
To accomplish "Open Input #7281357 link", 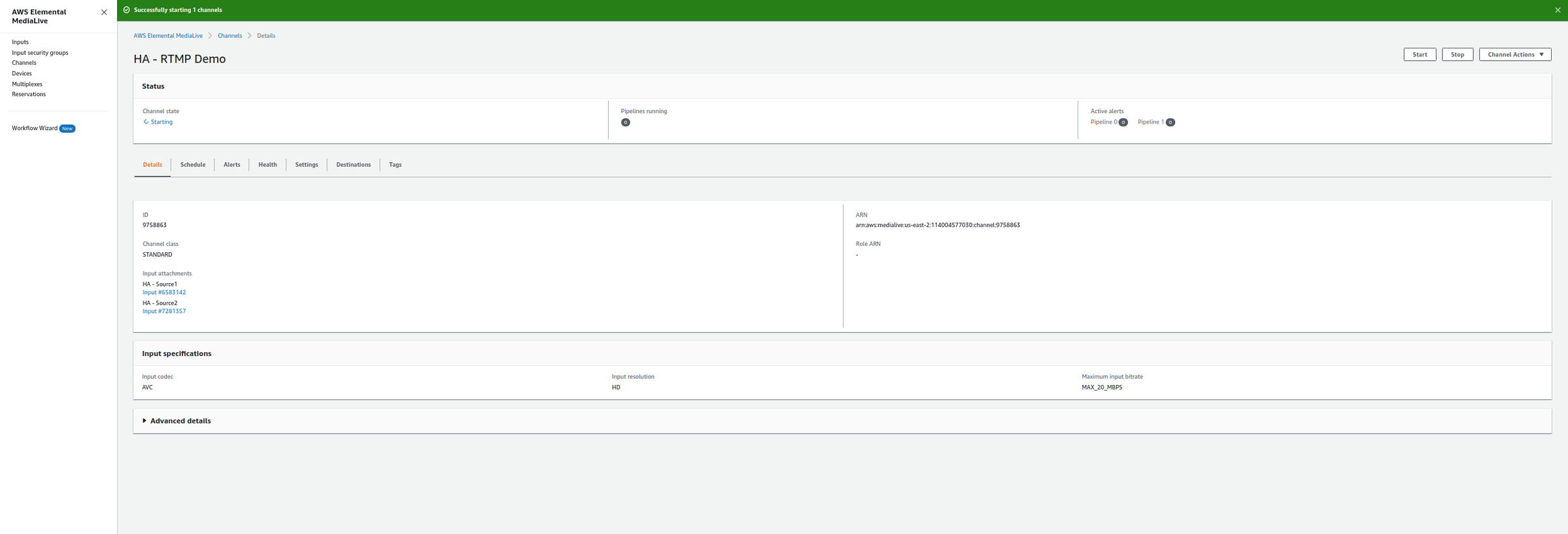I will coord(164,312).
